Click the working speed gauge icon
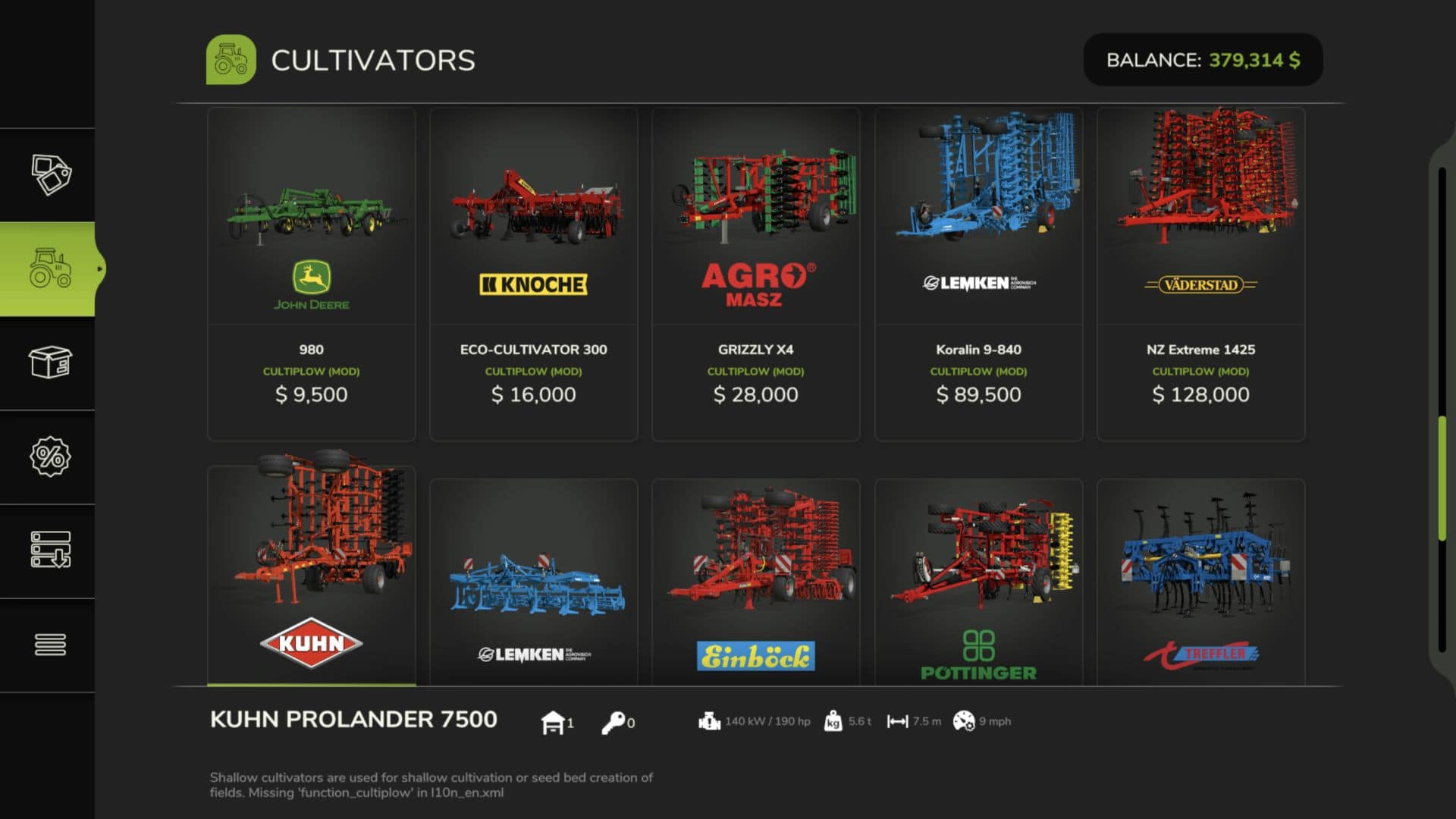This screenshot has width=1456, height=819. 964,721
